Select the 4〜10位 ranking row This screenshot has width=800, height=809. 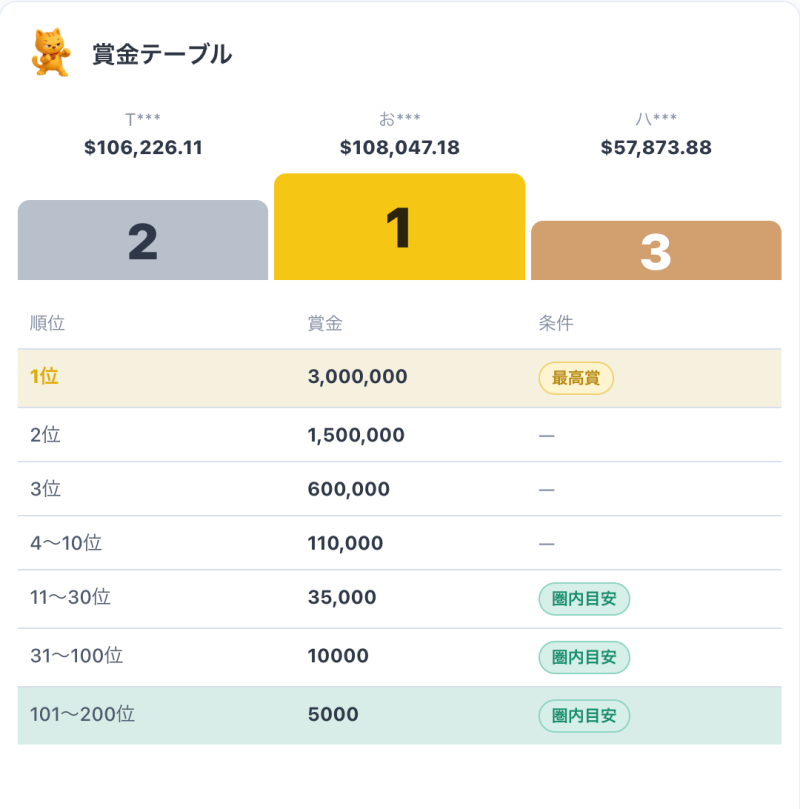click(400, 543)
